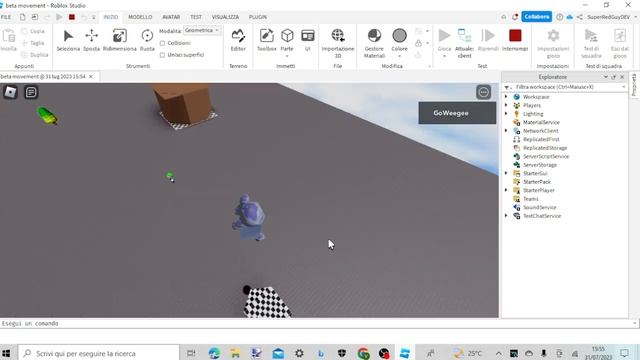Switch to the AVATAR tab
Viewport: 640px width, 360px height.
tap(171, 17)
